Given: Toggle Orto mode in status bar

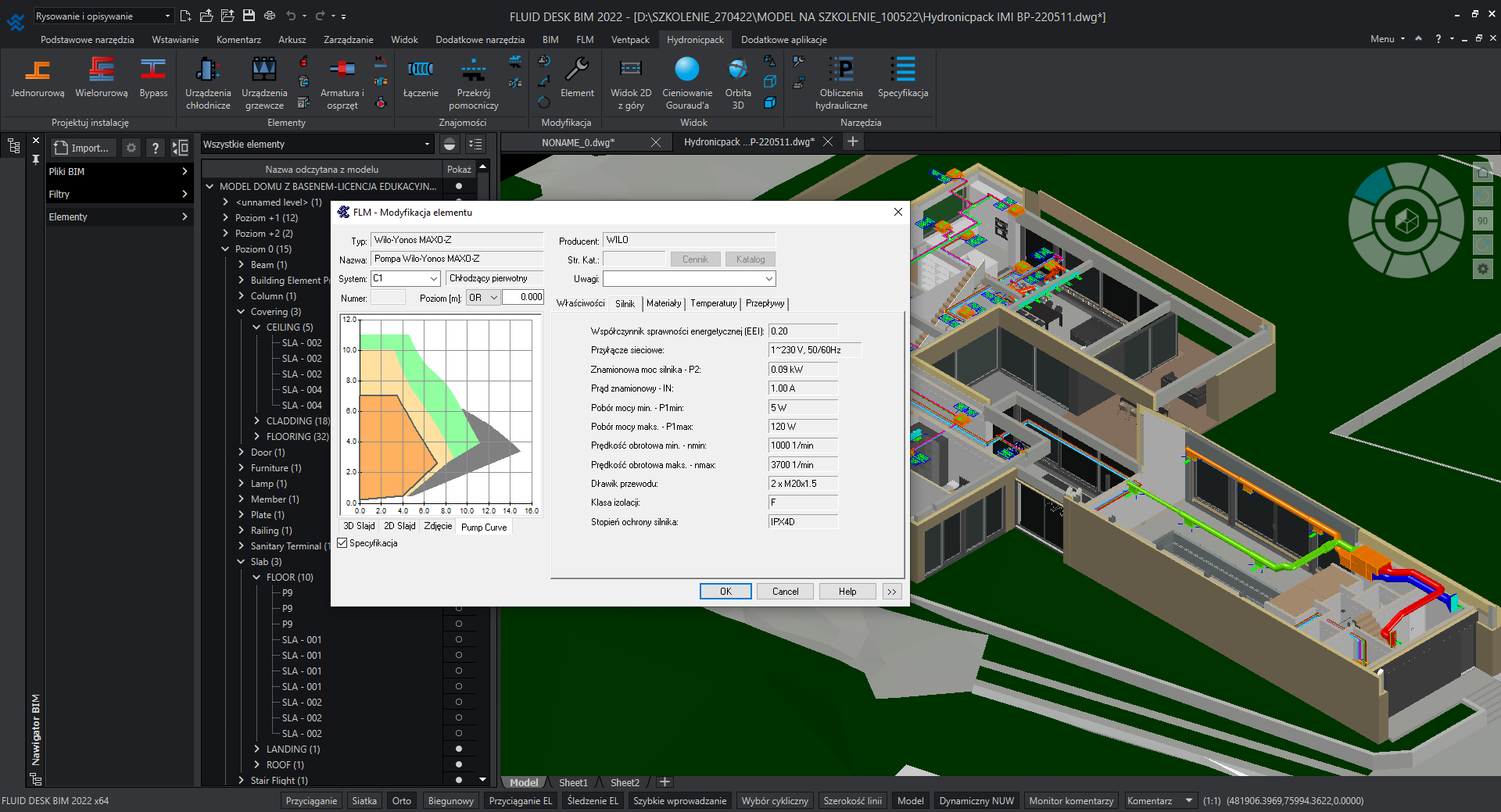Looking at the screenshot, I should [401, 801].
